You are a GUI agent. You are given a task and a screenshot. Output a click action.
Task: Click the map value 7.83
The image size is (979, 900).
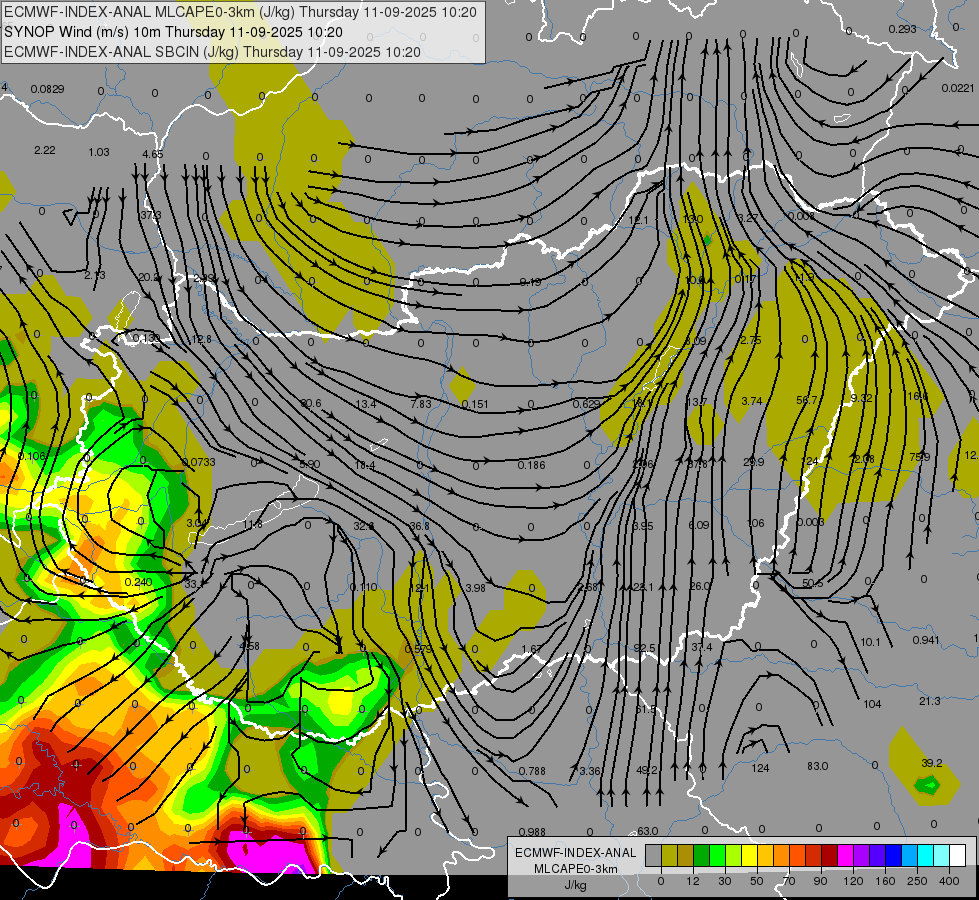point(421,404)
